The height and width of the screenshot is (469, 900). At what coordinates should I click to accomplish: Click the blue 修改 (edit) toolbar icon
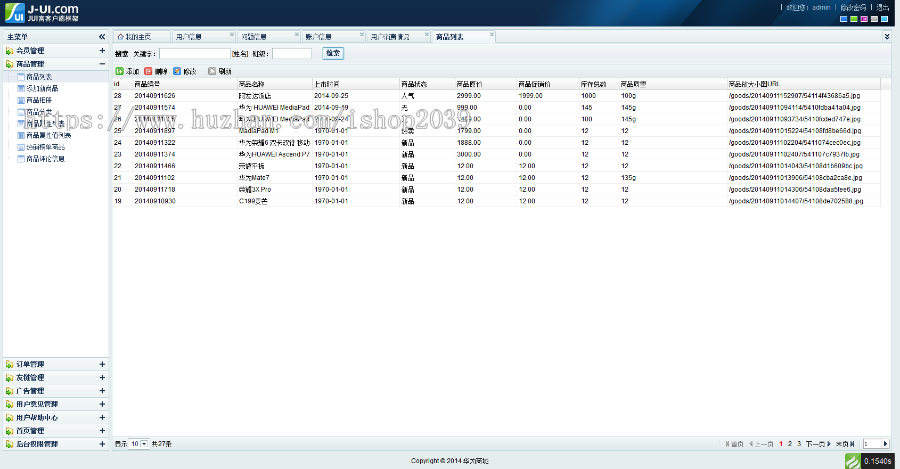pyautogui.click(x=177, y=71)
